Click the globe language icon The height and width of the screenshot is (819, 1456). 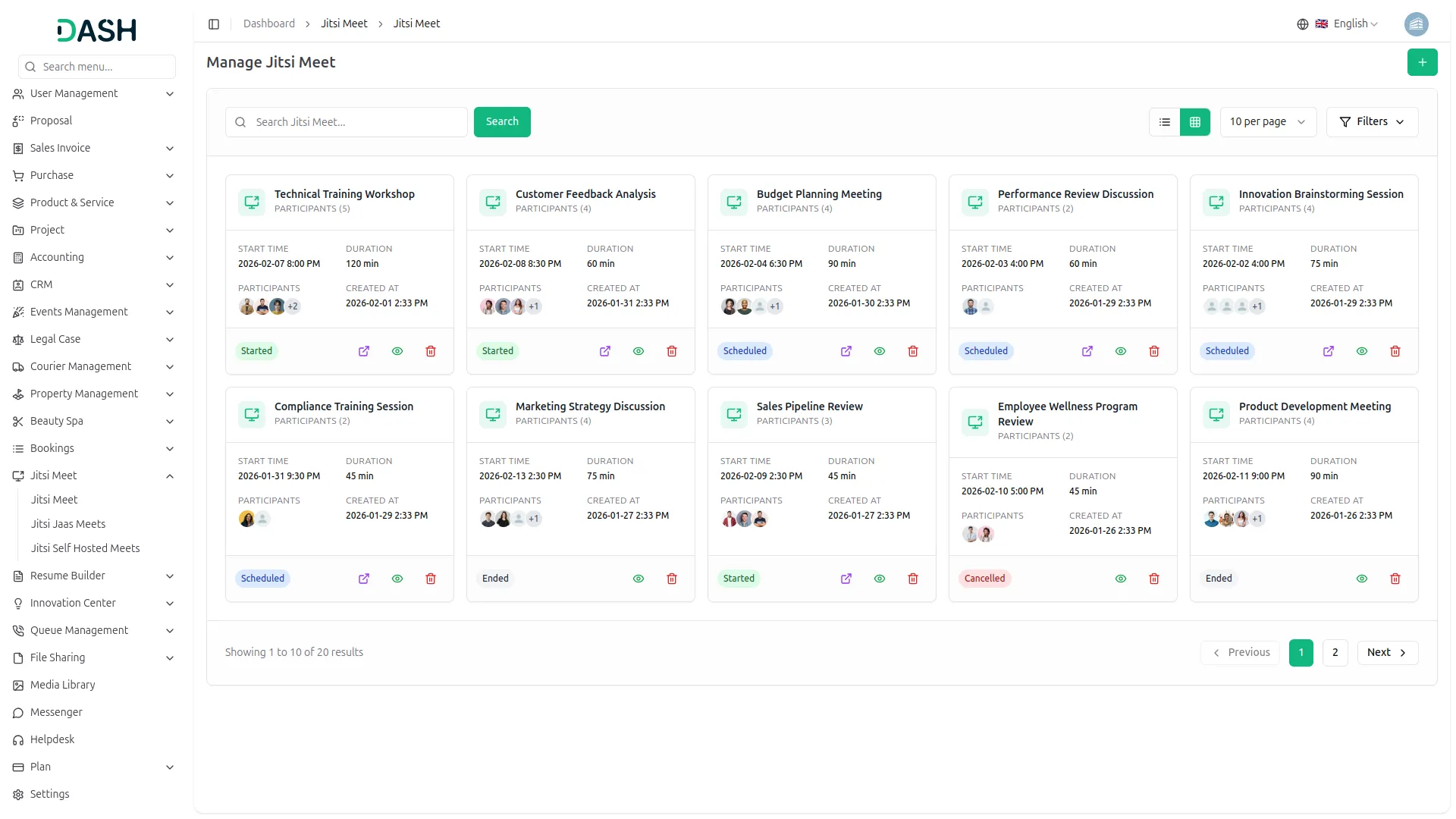point(1302,24)
